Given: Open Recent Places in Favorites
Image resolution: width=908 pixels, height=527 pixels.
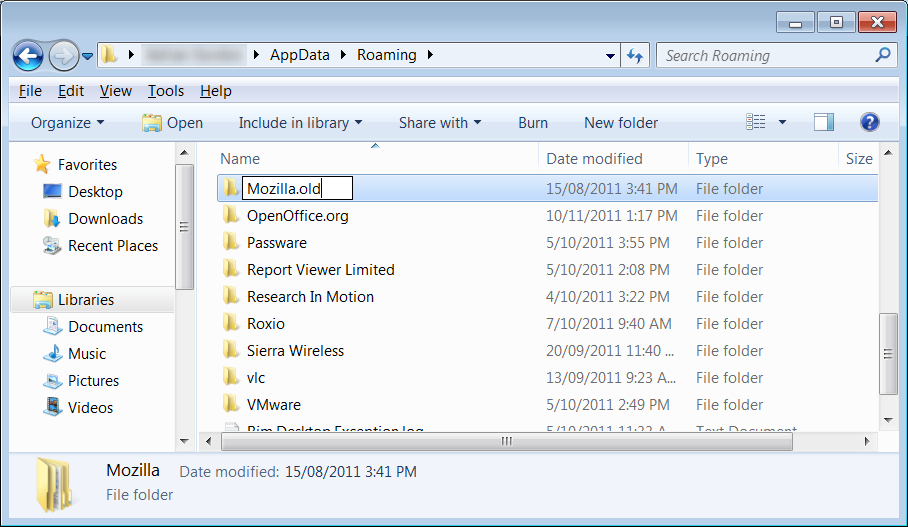Looking at the screenshot, I should click(x=113, y=246).
